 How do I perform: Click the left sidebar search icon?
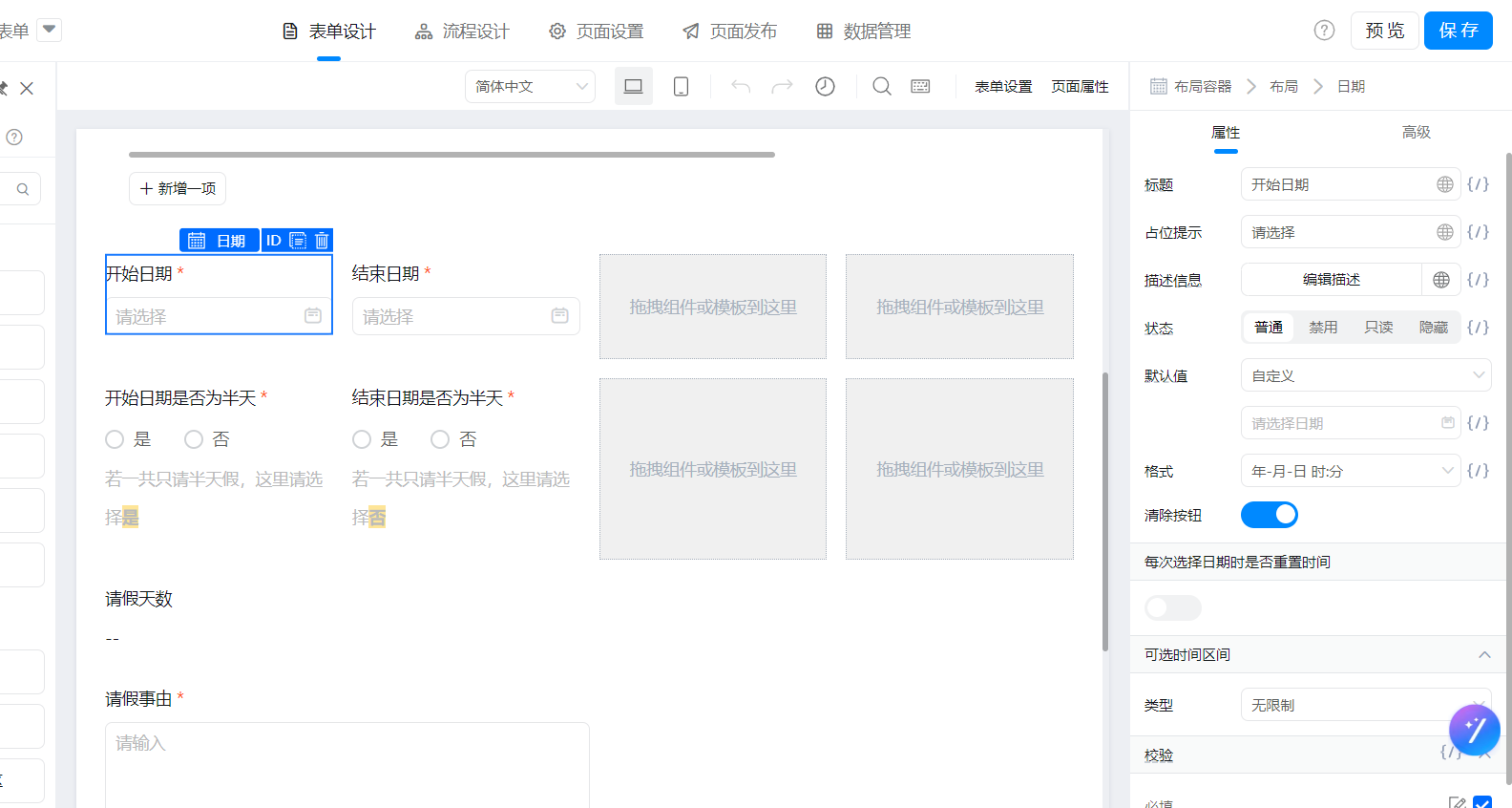click(23, 189)
